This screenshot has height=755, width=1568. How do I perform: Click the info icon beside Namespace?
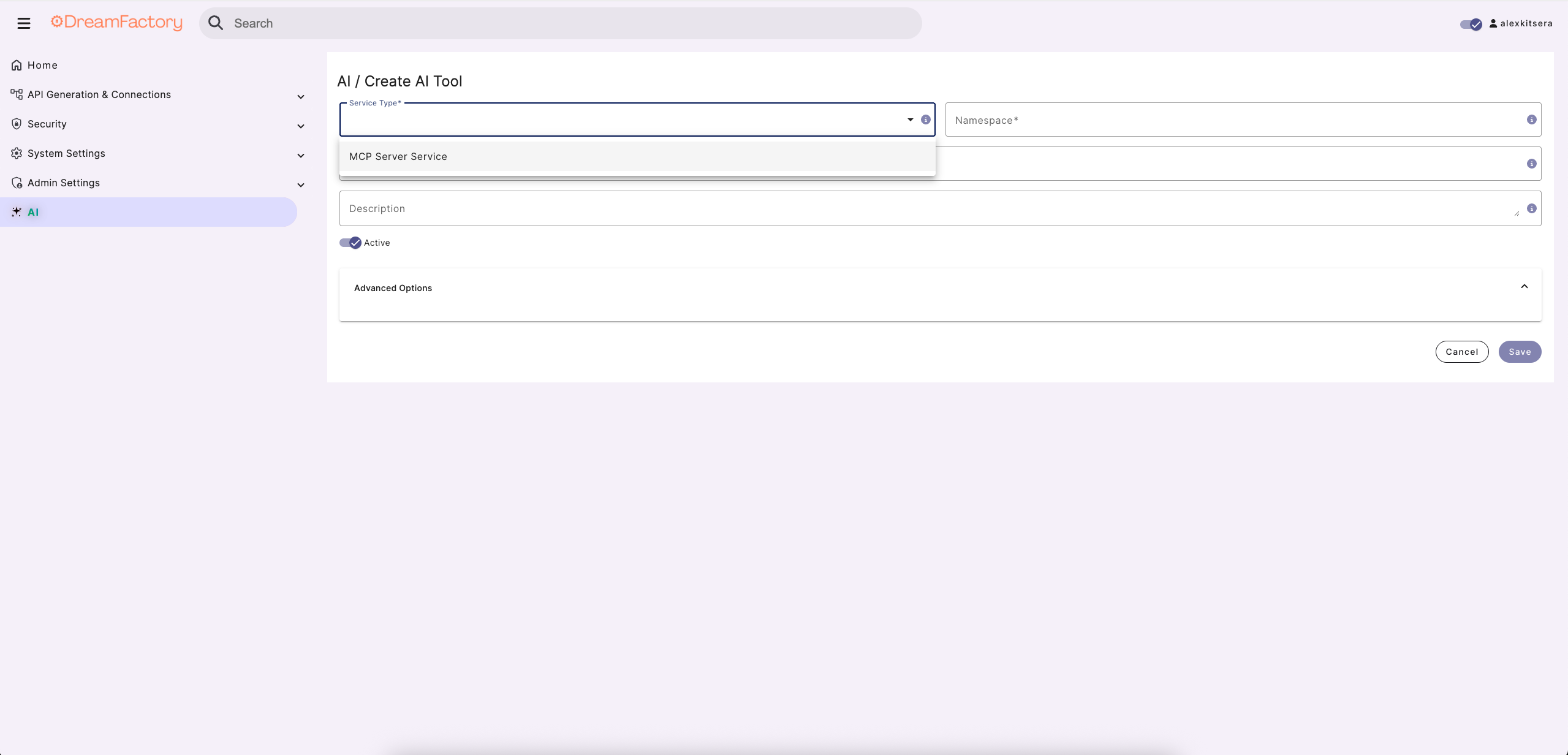pyautogui.click(x=1532, y=120)
